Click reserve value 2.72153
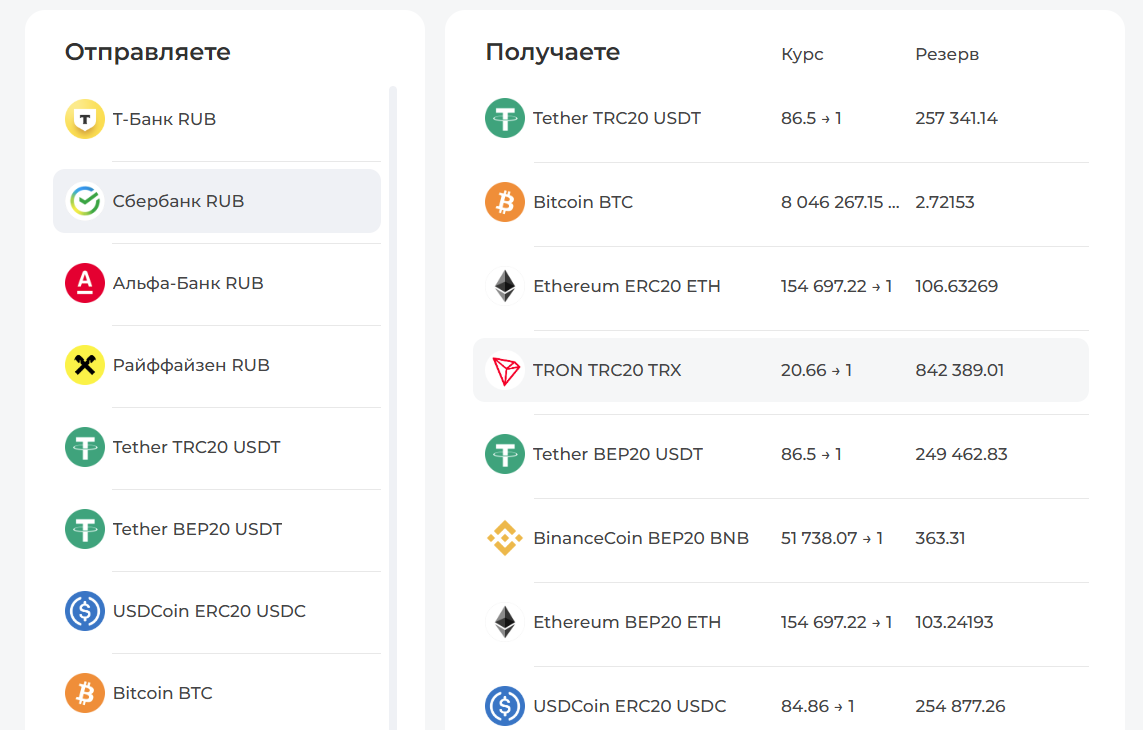1143x730 pixels. click(x=945, y=202)
